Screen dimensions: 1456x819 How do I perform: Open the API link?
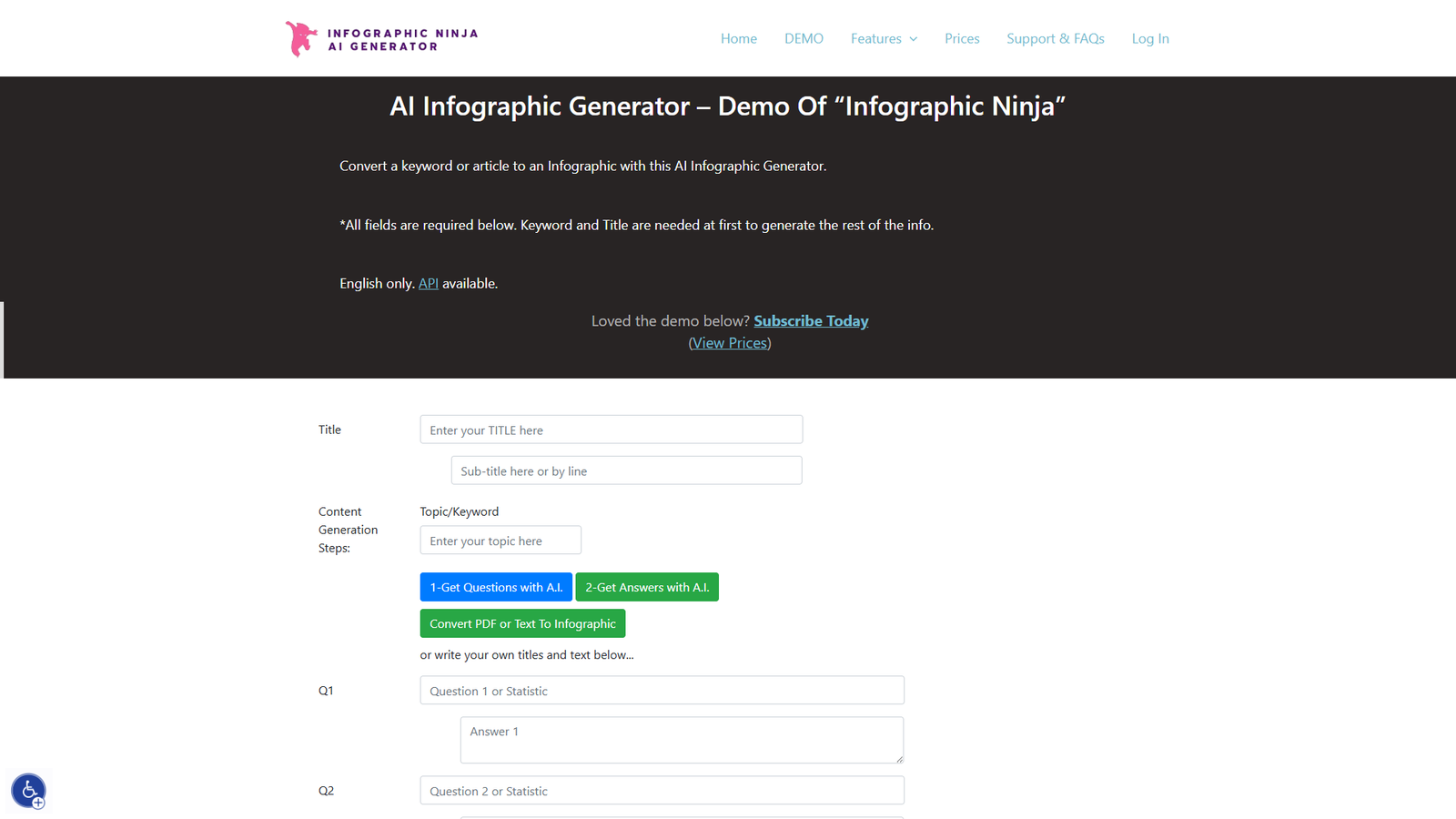tap(428, 283)
